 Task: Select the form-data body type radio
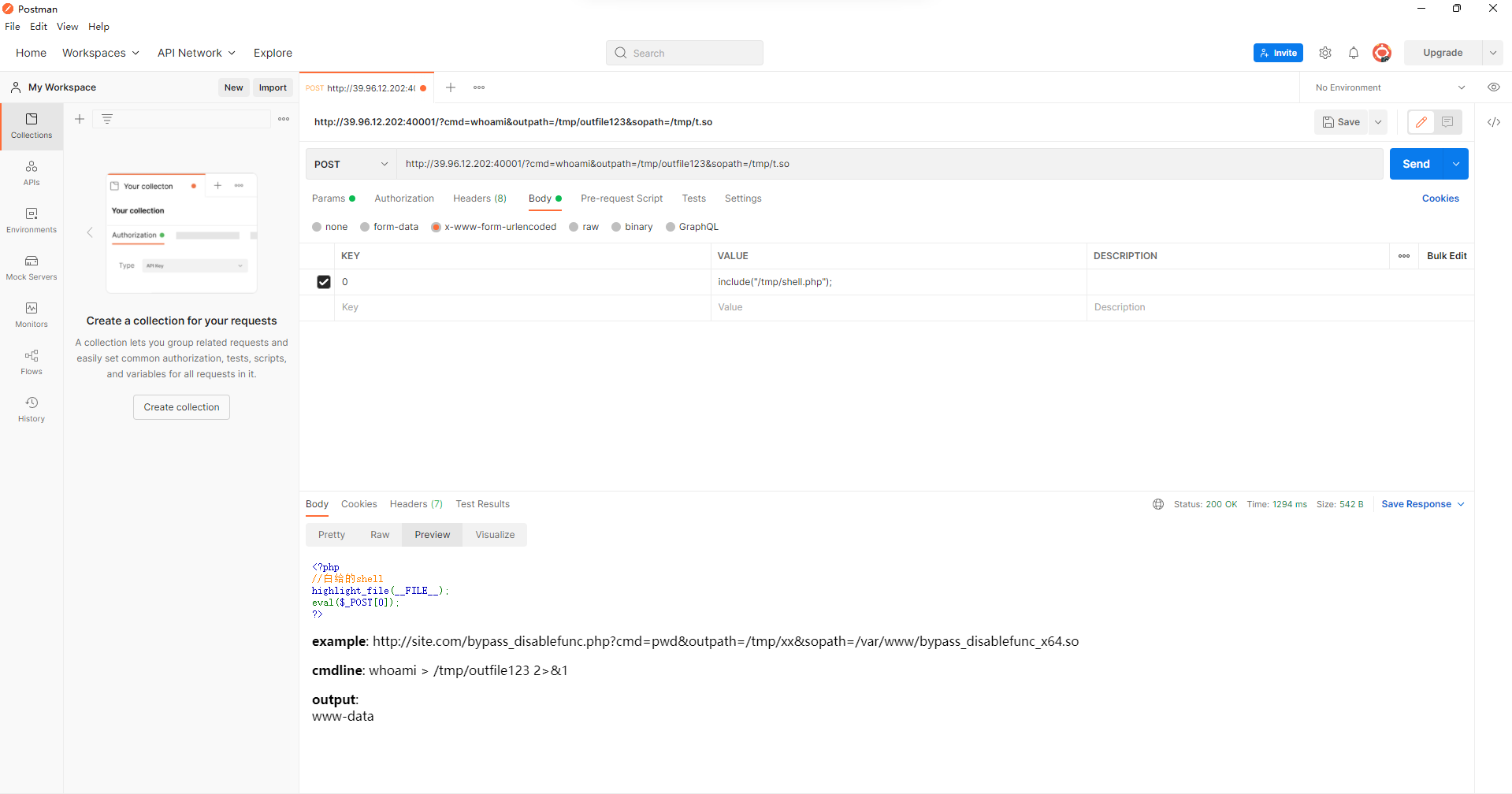point(365,227)
